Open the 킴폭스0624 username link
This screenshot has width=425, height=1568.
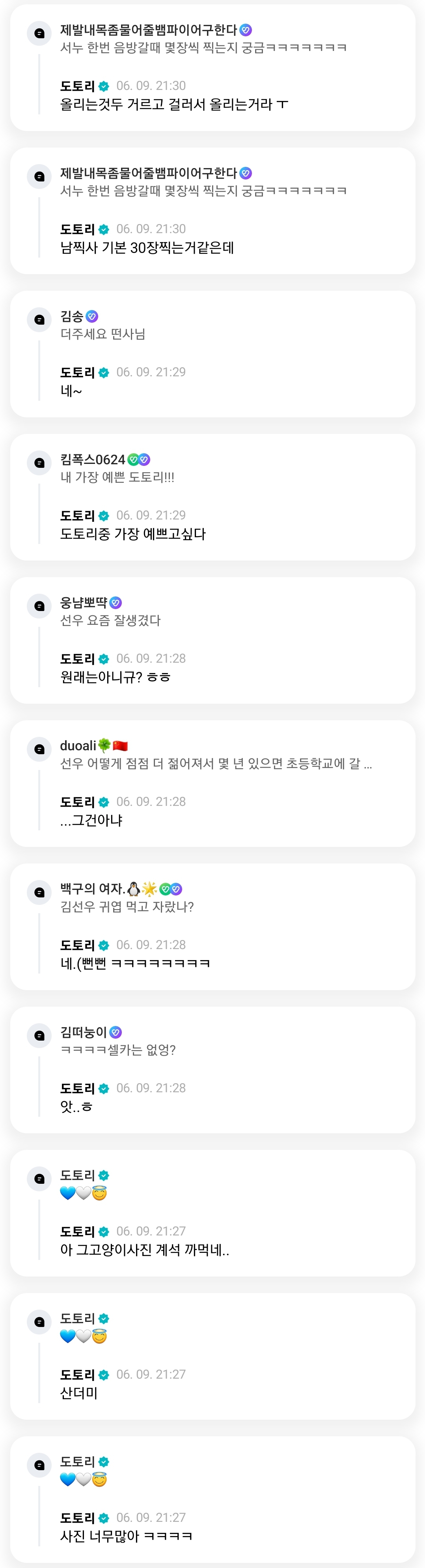pyautogui.click(x=92, y=460)
